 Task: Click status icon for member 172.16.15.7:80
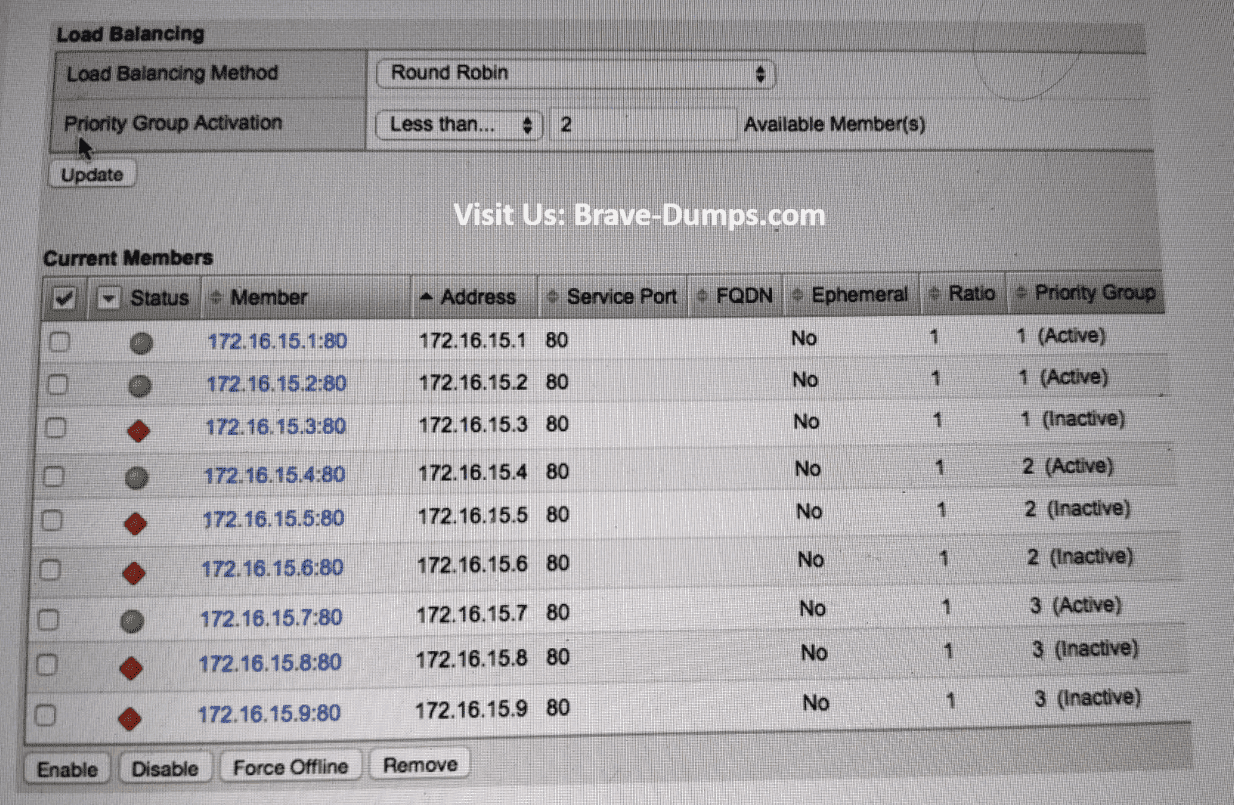click(x=134, y=620)
